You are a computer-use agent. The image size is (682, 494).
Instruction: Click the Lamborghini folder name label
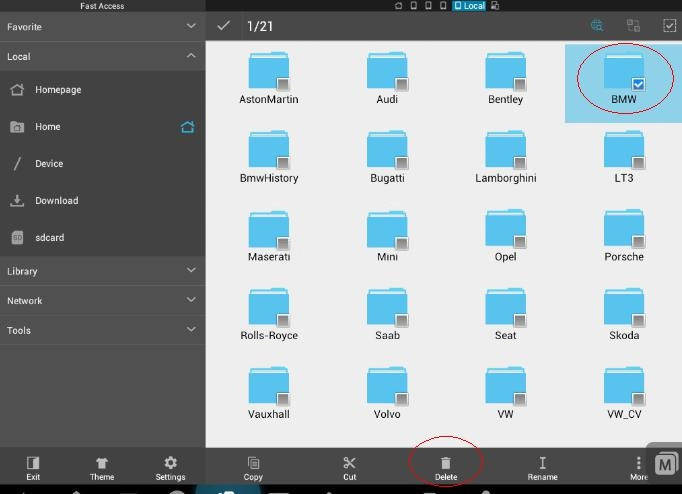[x=505, y=178]
